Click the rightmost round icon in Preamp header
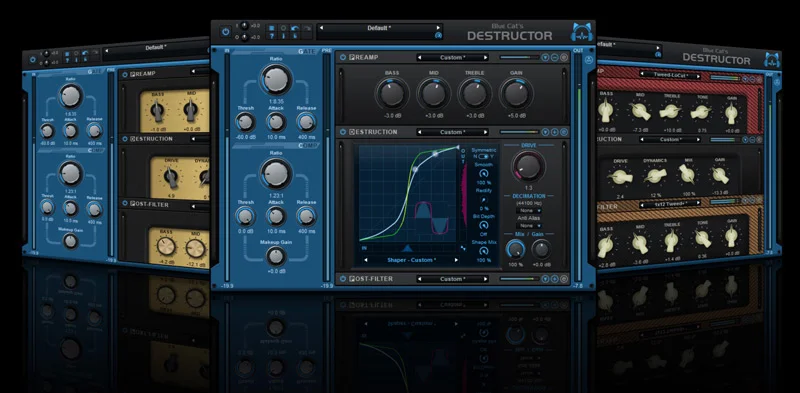Viewport: 800px width, 393px height. pos(564,57)
